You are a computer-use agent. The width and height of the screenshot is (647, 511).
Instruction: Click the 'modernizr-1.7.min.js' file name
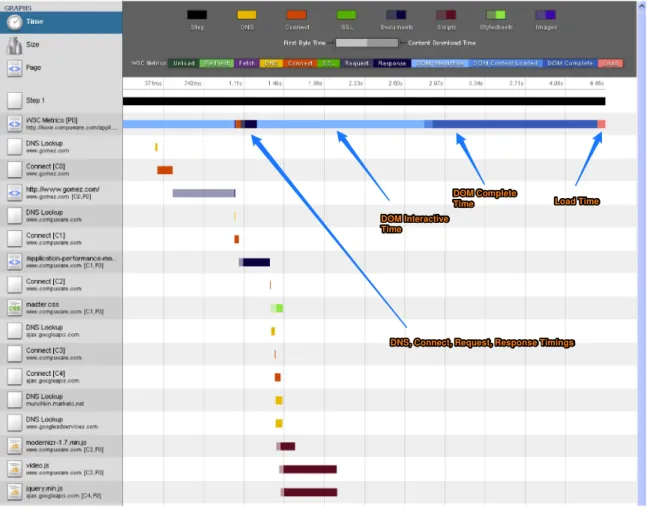point(56,442)
